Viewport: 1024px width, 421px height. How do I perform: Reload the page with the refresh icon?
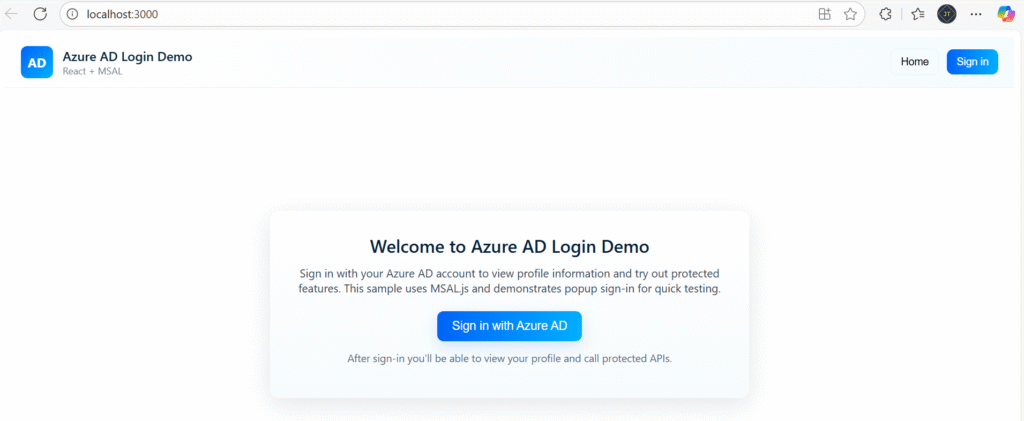click(x=41, y=14)
